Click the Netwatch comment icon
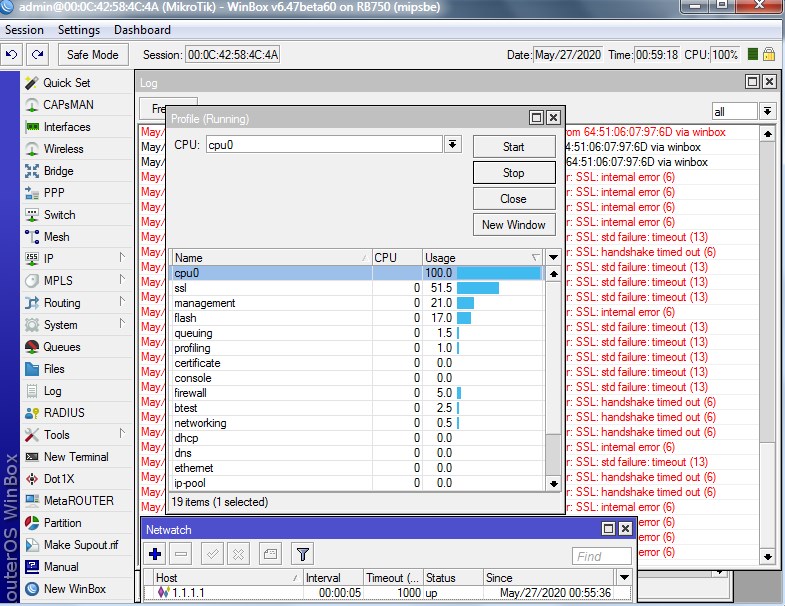785x606 pixels. coord(270,554)
